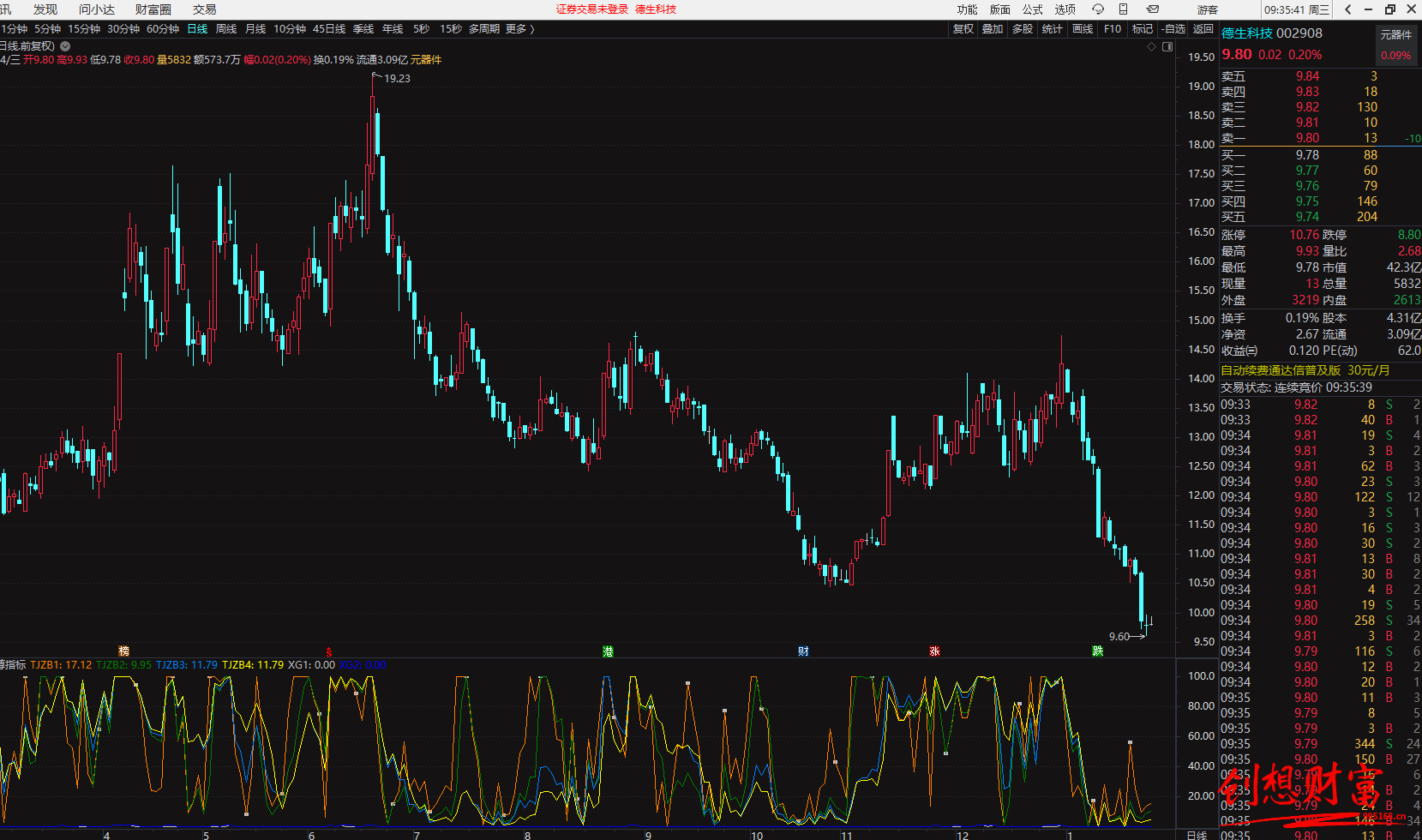Click the 统计 statistics button
The height and width of the screenshot is (840, 1422).
coord(1053,29)
